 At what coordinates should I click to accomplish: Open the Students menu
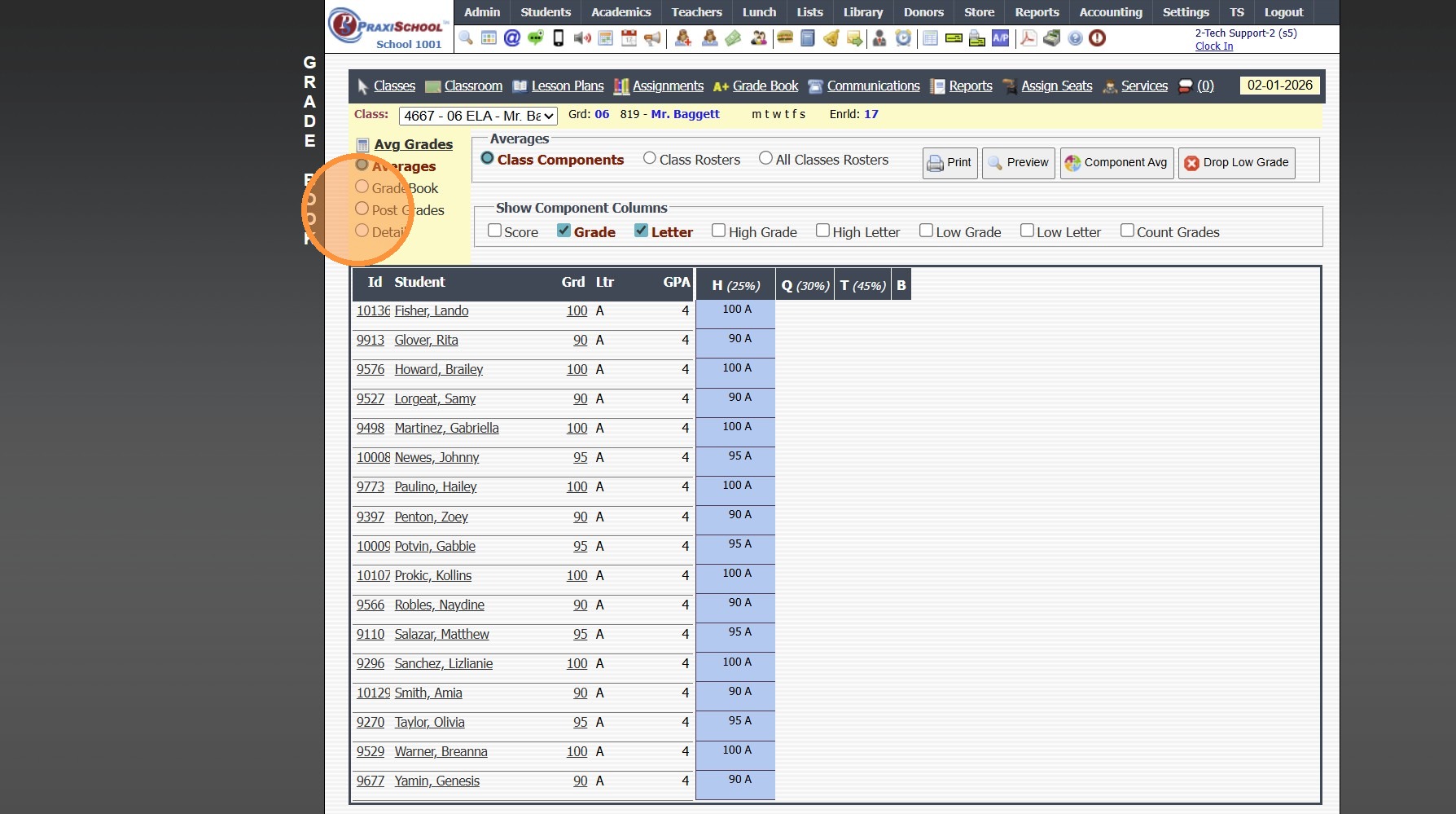pyautogui.click(x=546, y=12)
